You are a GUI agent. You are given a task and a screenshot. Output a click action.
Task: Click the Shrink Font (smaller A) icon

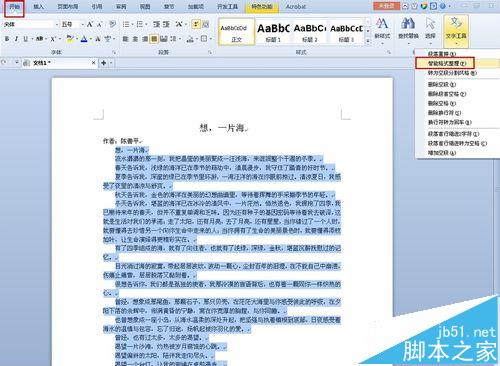pos(99,25)
